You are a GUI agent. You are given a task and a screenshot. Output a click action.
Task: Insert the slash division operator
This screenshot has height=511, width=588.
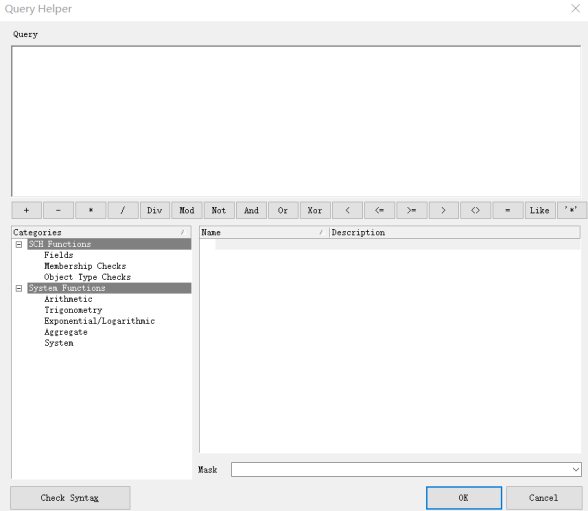[123, 210]
